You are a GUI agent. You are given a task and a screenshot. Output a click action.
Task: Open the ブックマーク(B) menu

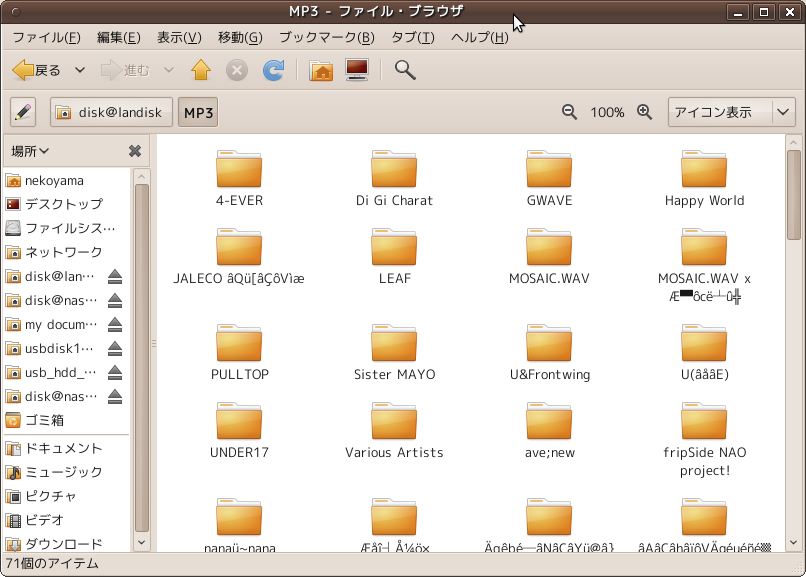(x=326, y=38)
